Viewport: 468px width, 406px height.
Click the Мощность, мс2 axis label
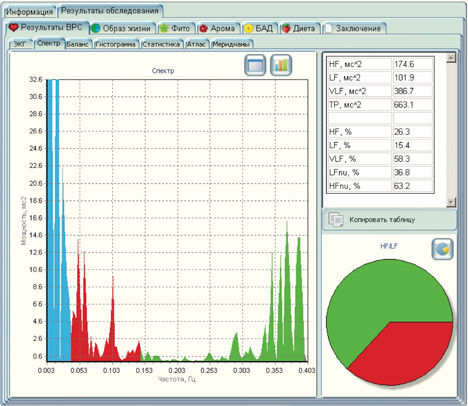click(23, 221)
